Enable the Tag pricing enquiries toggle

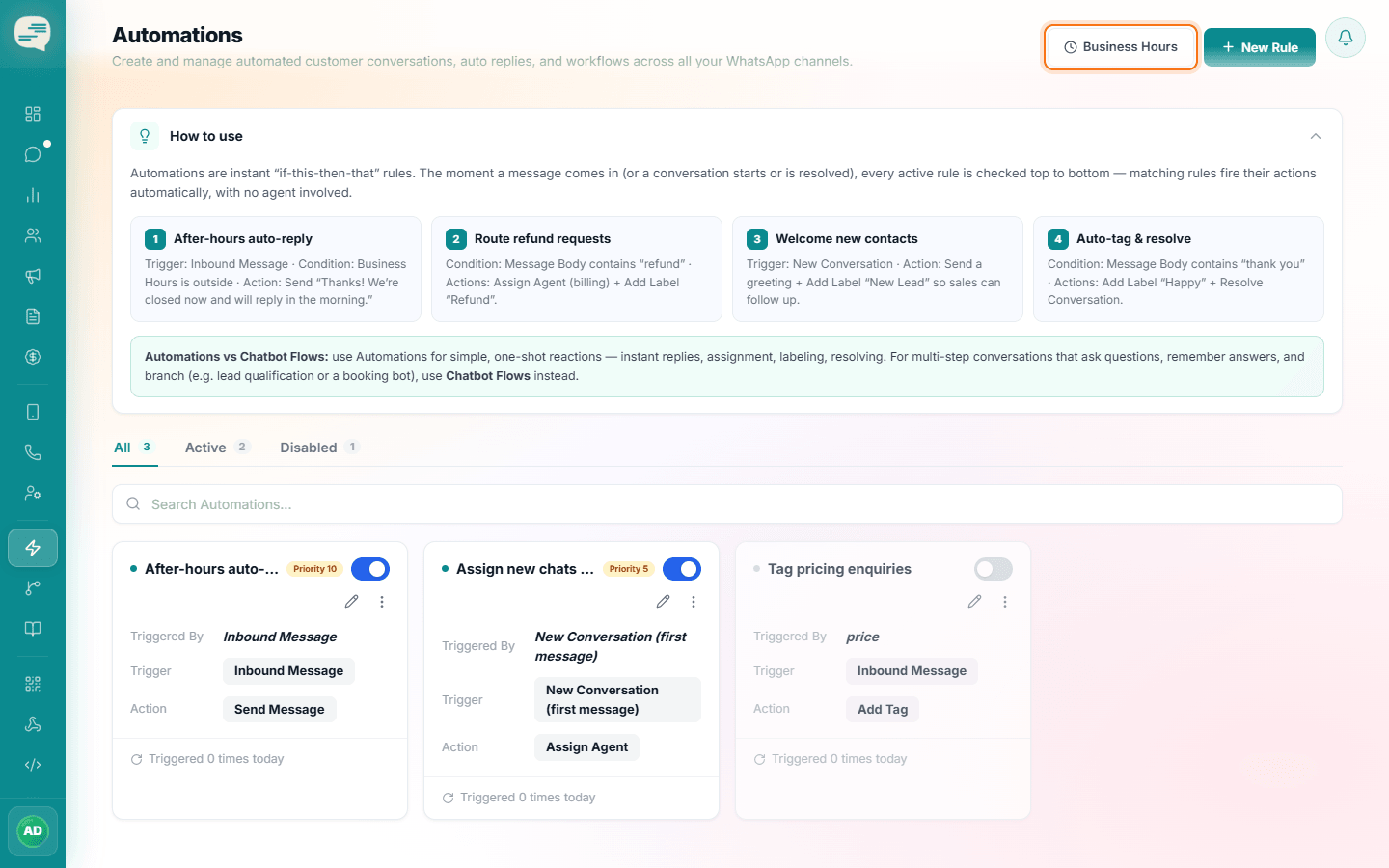coord(994,569)
